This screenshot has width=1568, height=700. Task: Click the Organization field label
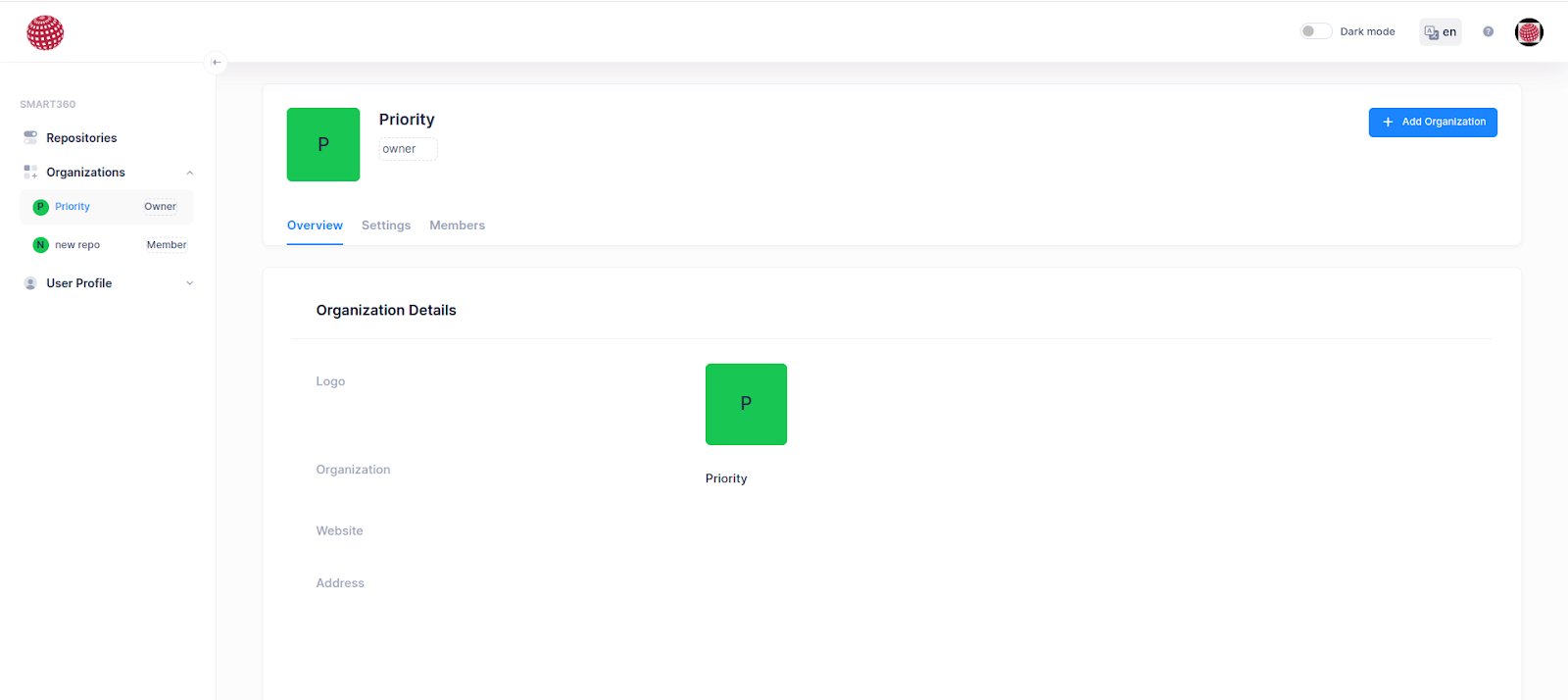point(353,470)
